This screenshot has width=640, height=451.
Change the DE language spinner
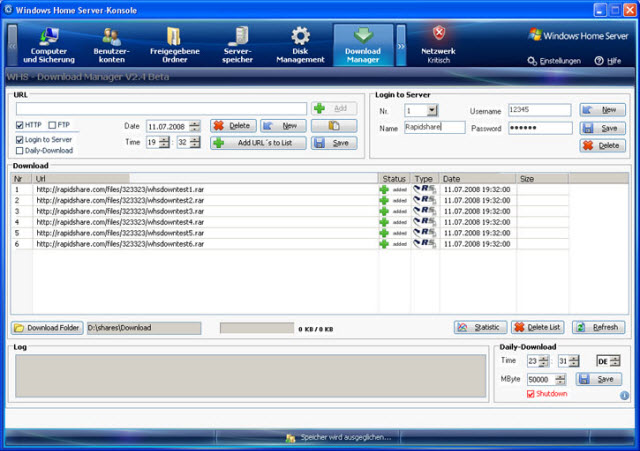coord(615,361)
